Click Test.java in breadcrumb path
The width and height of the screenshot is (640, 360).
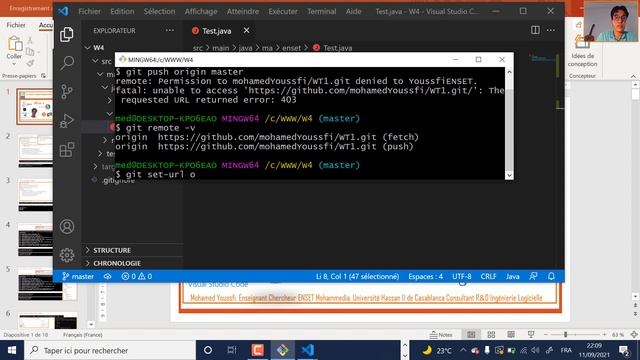pyautogui.click(x=338, y=48)
